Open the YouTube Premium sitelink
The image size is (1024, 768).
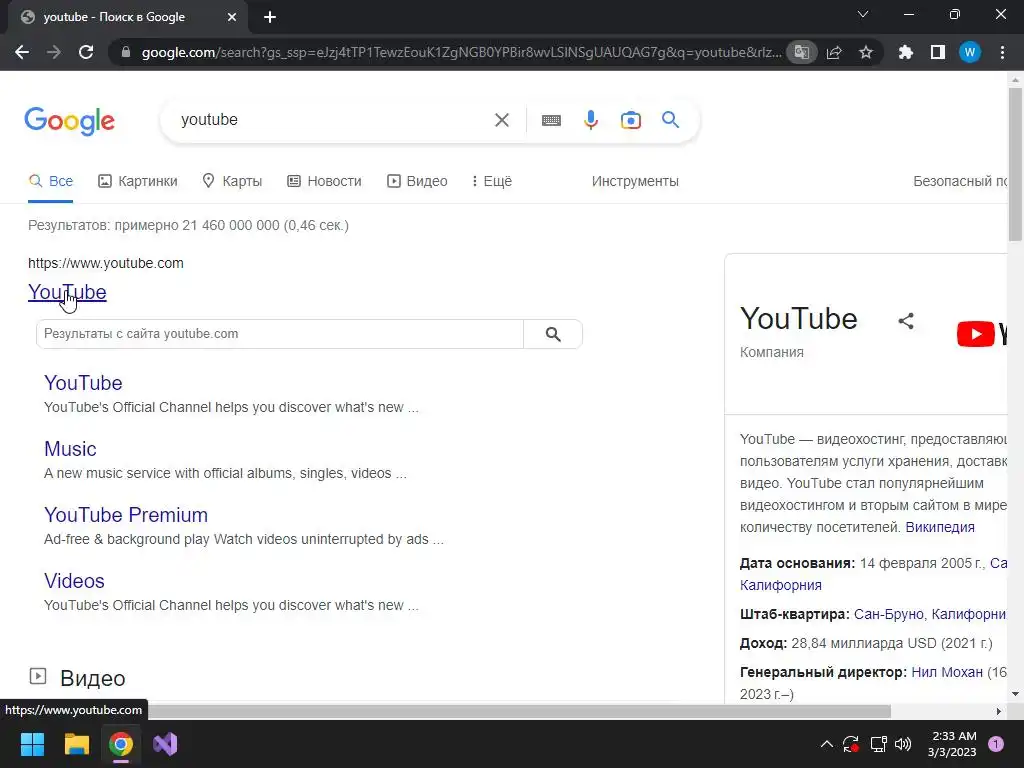[125, 515]
